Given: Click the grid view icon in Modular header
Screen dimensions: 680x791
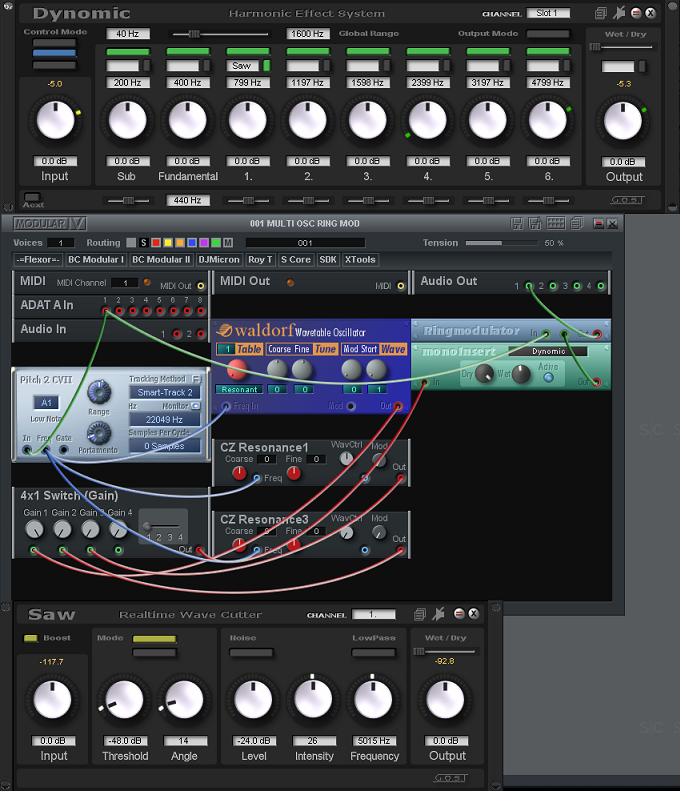Looking at the screenshot, I should click(x=556, y=223).
